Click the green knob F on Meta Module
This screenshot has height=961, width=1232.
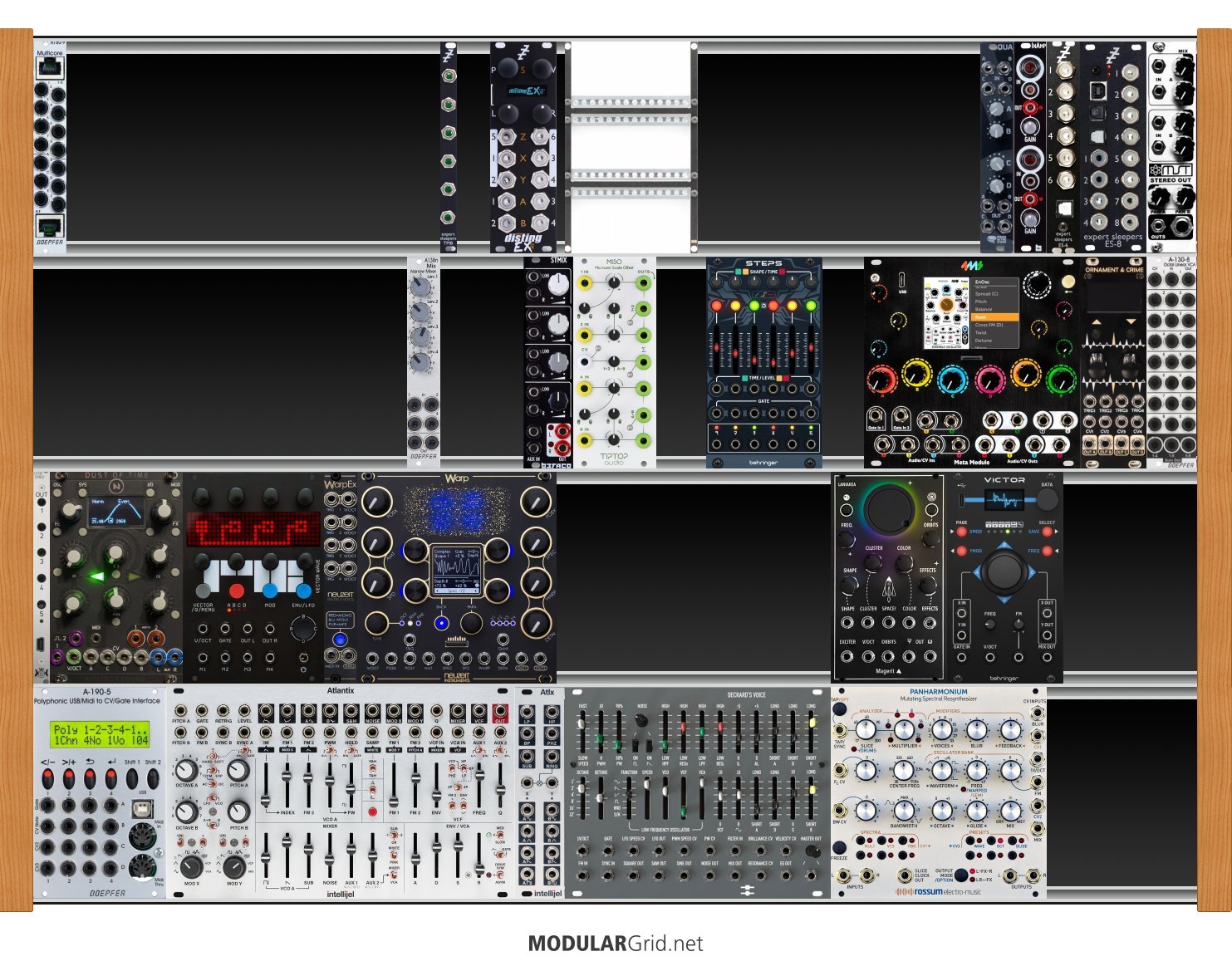tap(1062, 380)
